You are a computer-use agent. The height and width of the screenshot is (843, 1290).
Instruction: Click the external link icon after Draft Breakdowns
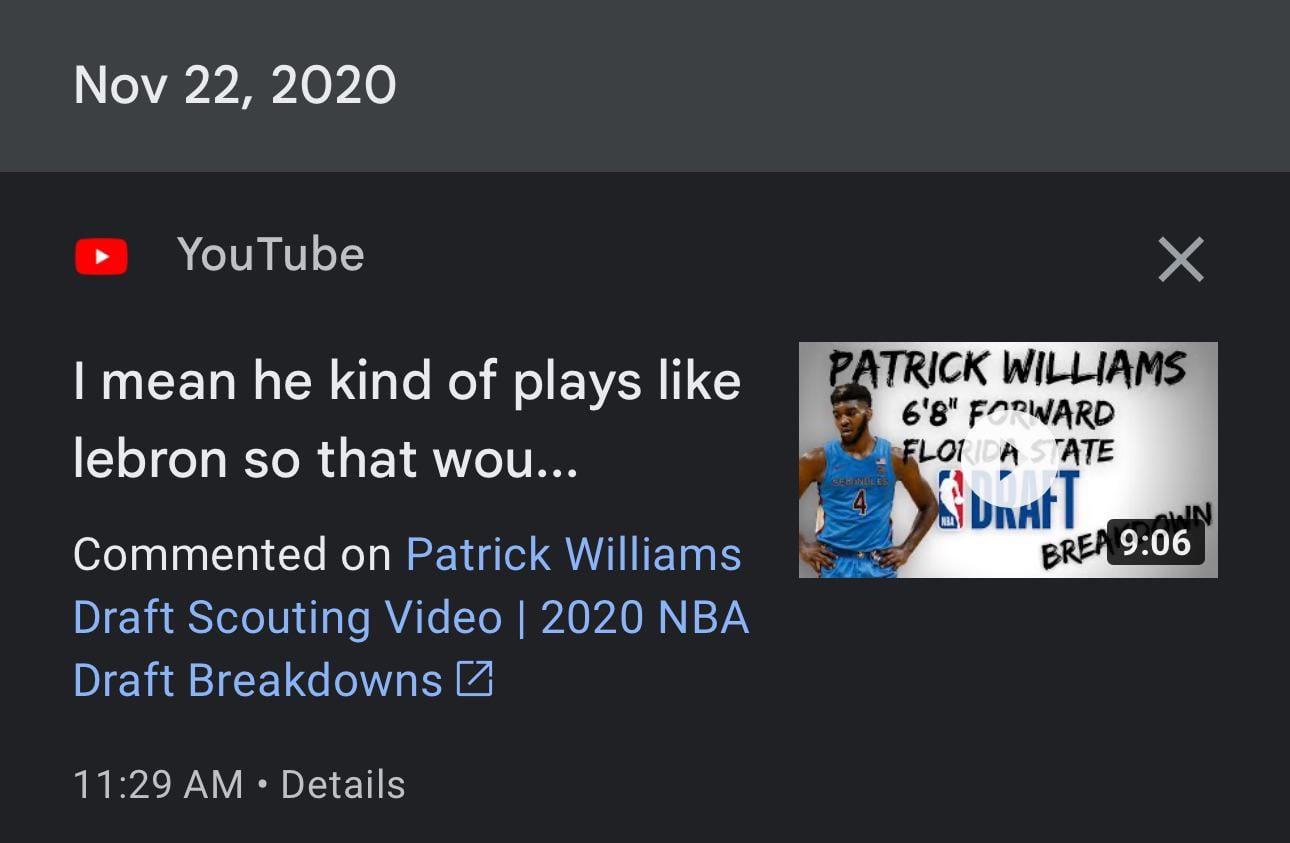coord(475,681)
